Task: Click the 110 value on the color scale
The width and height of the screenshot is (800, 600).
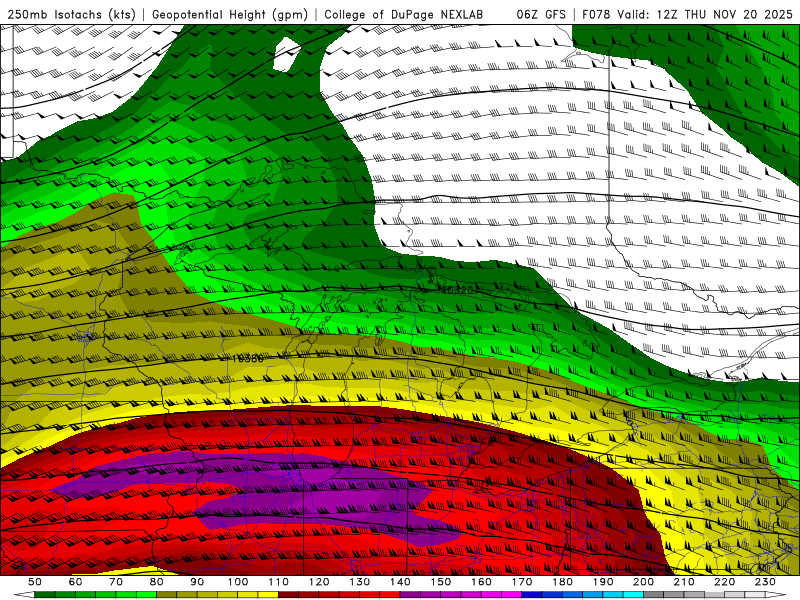Action: point(279,582)
